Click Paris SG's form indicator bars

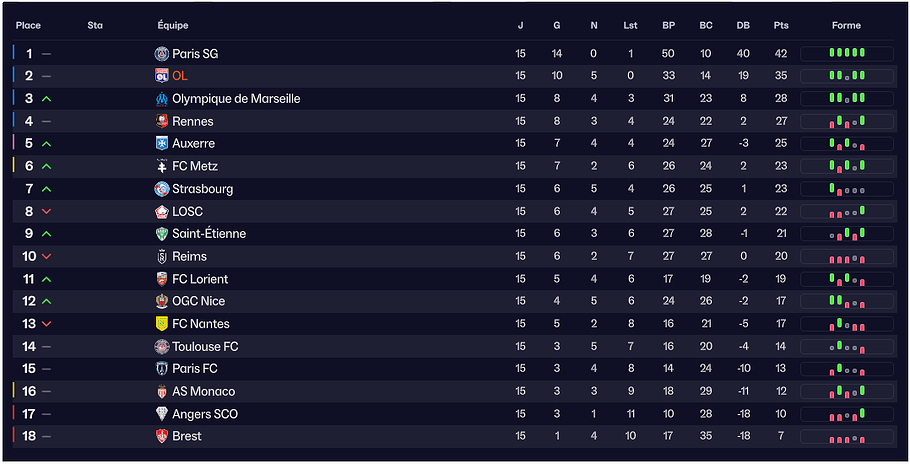click(x=846, y=54)
